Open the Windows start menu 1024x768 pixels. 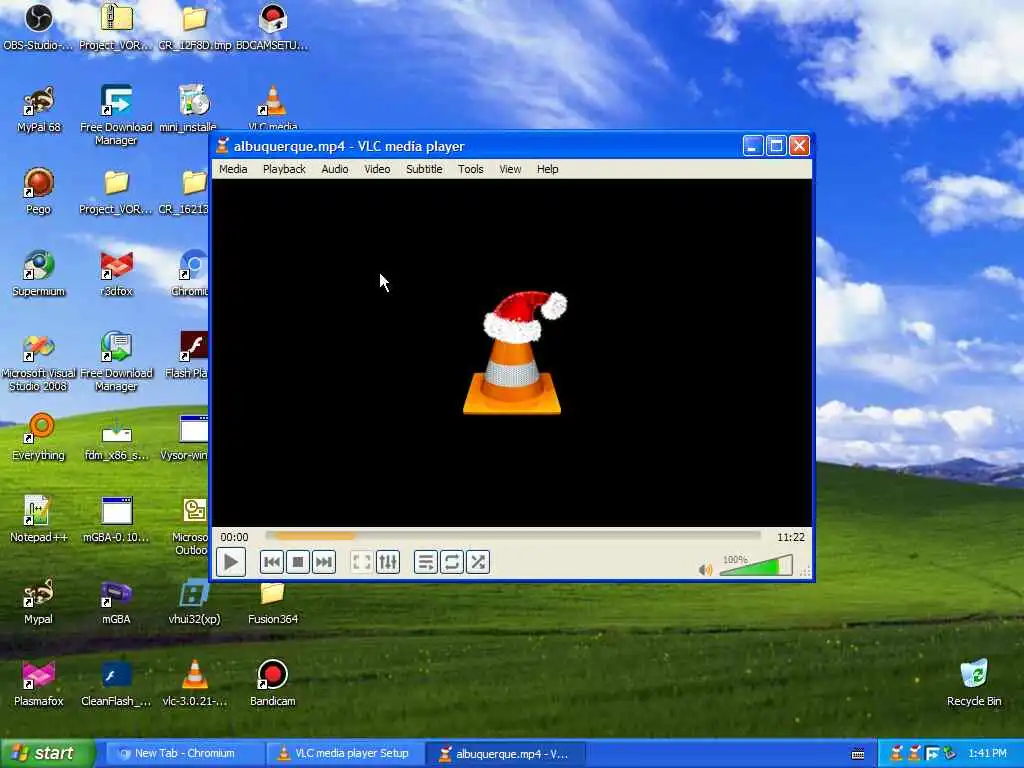click(x=47, y=754)
